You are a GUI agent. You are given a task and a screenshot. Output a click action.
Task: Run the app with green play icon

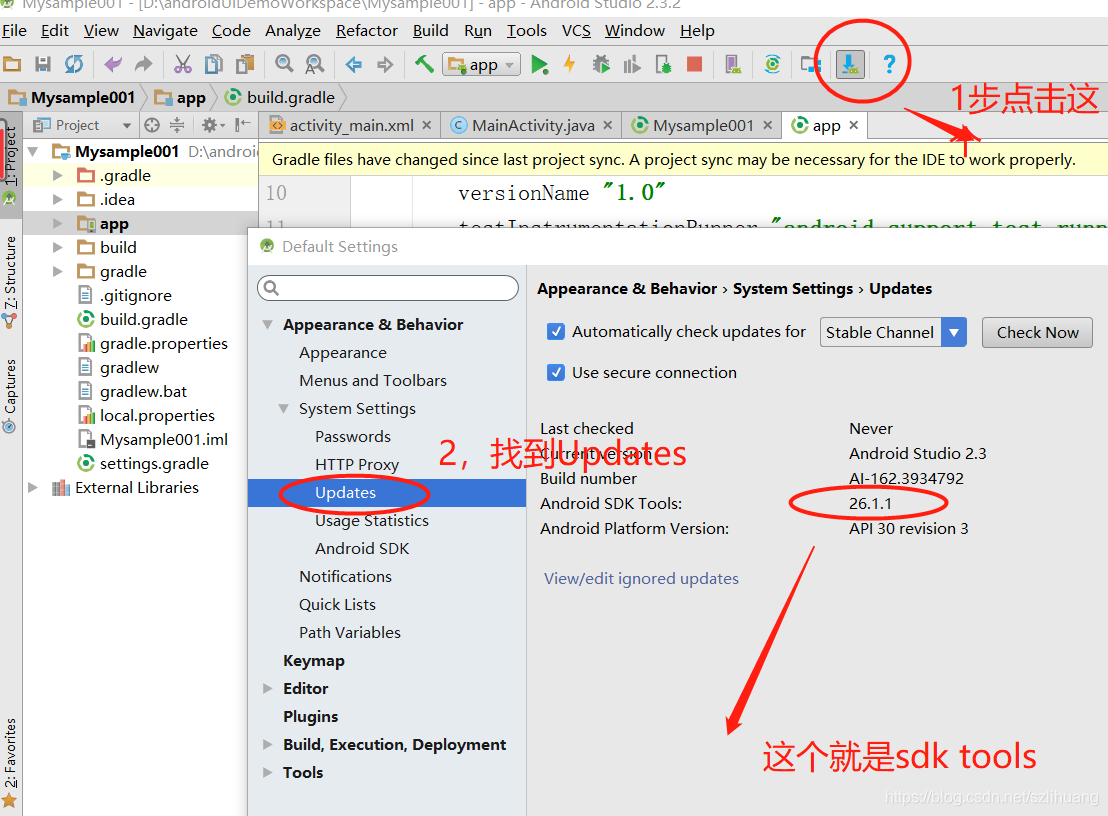(x=539, y=65)
